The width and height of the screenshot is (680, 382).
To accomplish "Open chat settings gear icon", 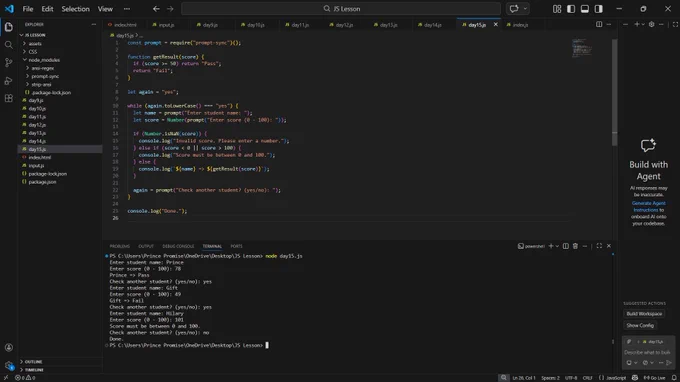I will point(651,25).
